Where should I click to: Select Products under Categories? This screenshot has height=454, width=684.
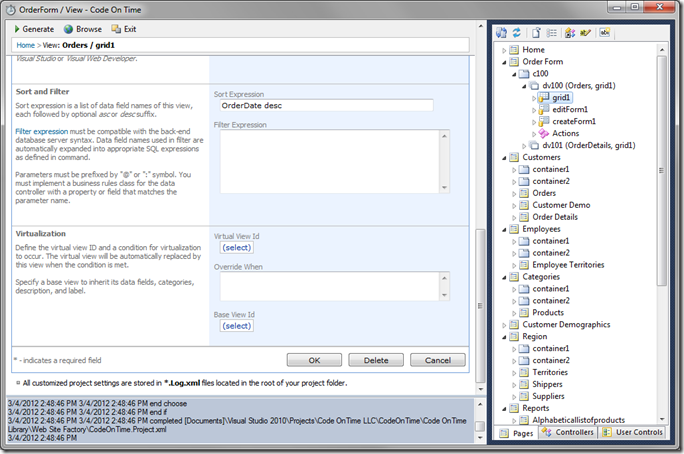(548, 313)
